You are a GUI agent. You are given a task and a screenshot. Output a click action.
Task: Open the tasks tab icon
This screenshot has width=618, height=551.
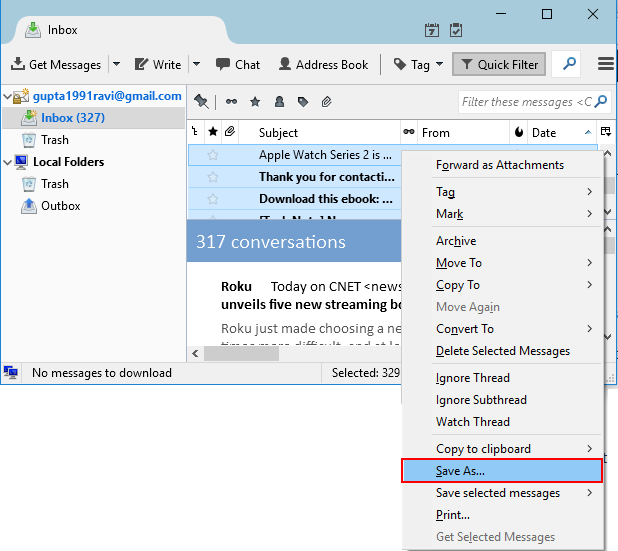[x=456, y=30]
